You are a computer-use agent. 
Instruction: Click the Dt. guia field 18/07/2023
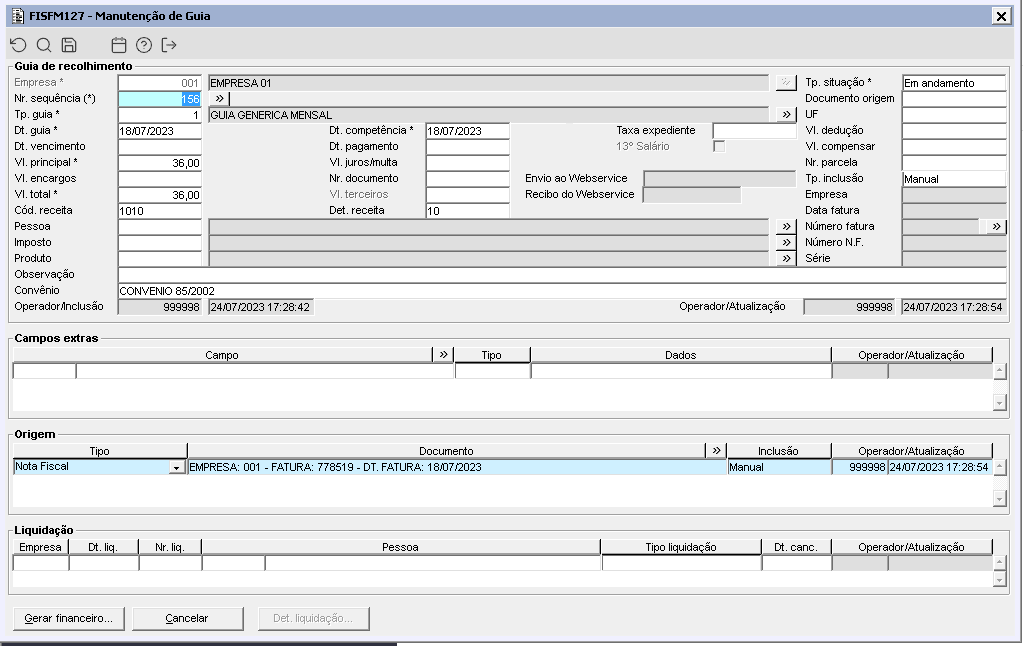[160, 131]
